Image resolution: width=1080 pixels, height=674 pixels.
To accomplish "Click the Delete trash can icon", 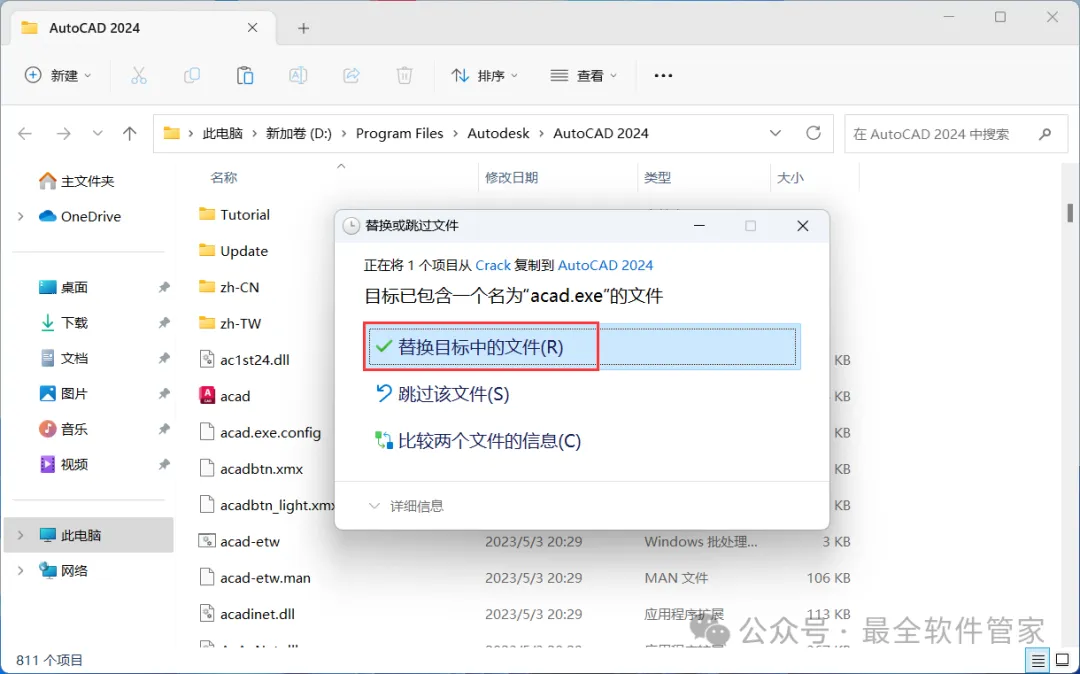I will [x=404, y=76].
